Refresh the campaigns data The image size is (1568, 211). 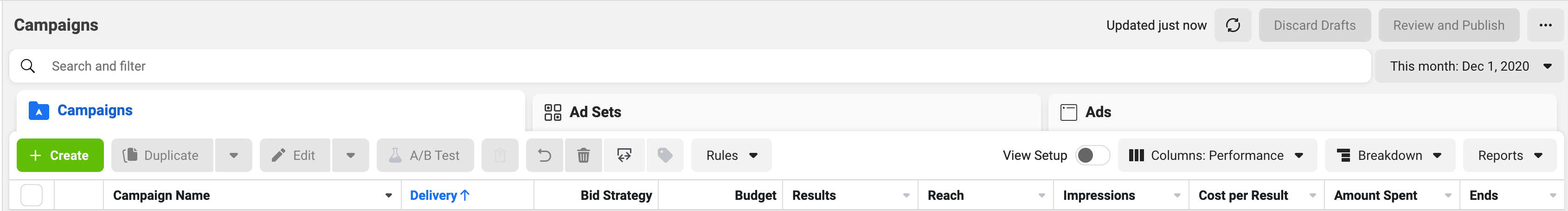(x=1233, y=25)
